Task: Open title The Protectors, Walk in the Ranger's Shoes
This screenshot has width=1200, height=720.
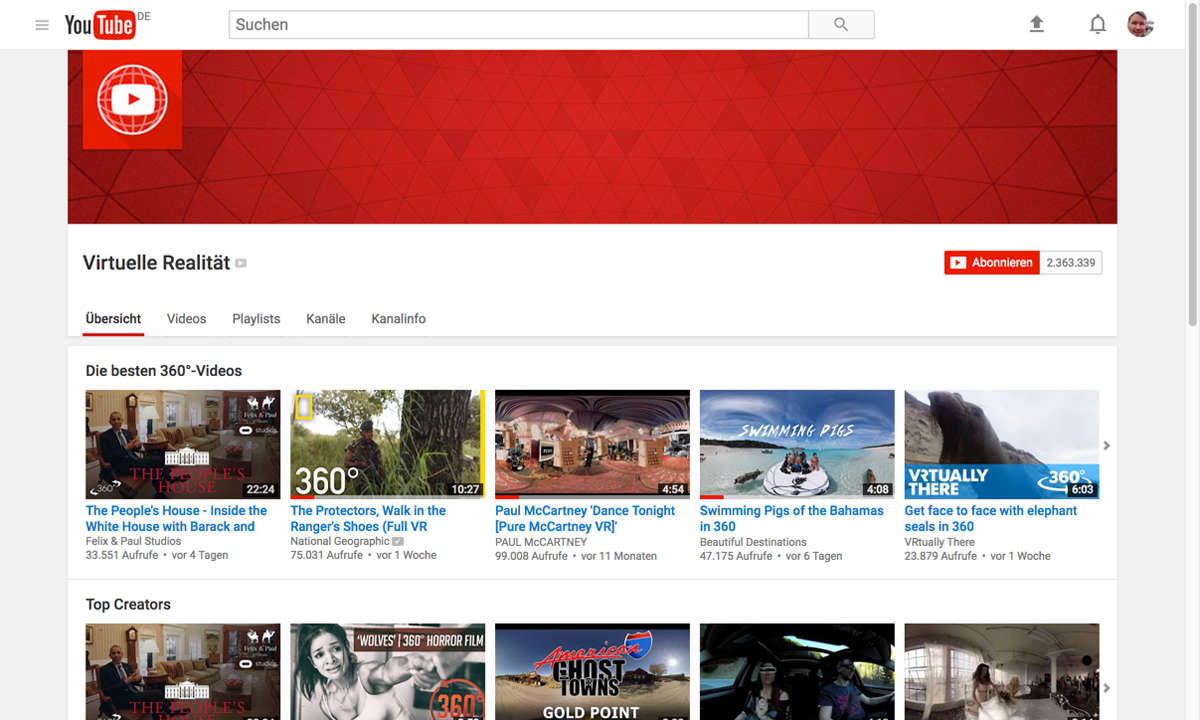Action: pos(368,518)
